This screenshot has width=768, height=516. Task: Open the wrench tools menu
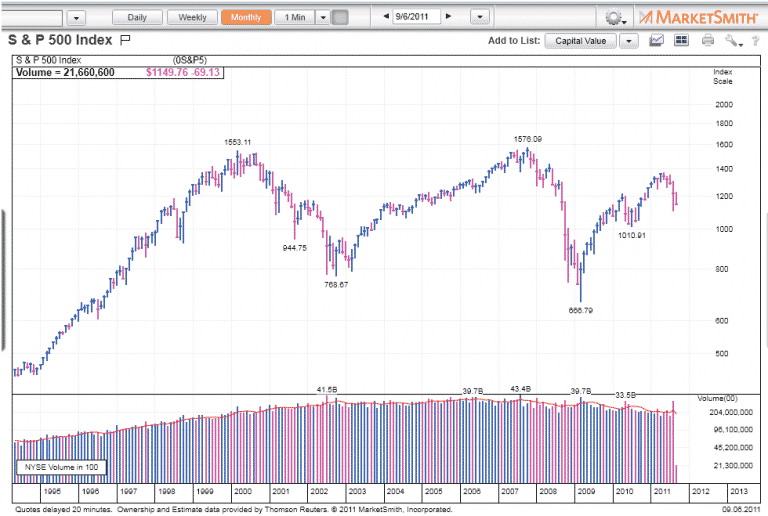pos(734,40)
